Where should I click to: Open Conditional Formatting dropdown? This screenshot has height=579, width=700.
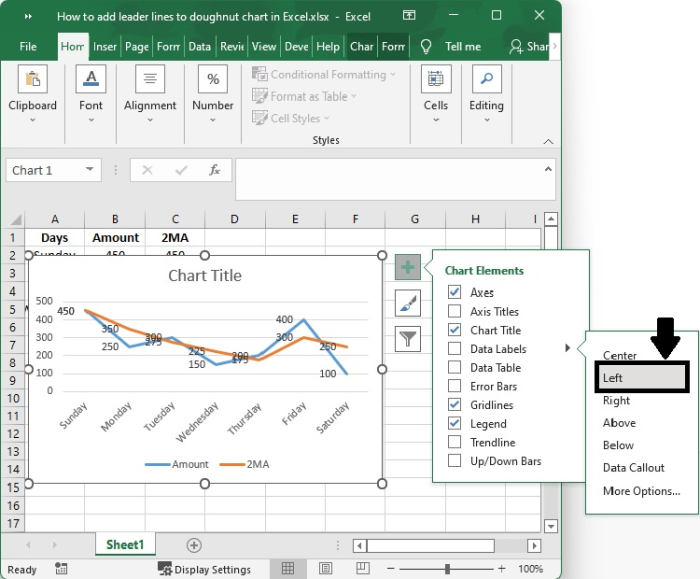pos(324,75)
